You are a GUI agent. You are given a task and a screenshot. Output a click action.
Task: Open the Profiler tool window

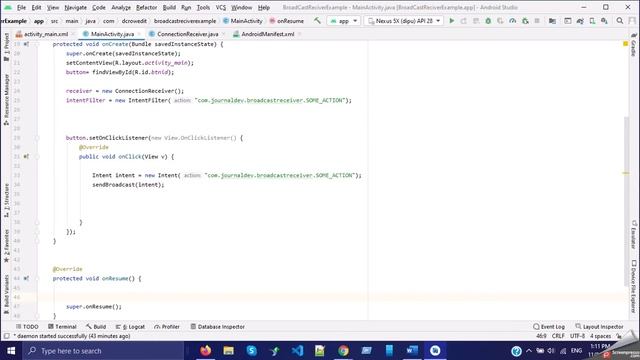coord(167,327)
